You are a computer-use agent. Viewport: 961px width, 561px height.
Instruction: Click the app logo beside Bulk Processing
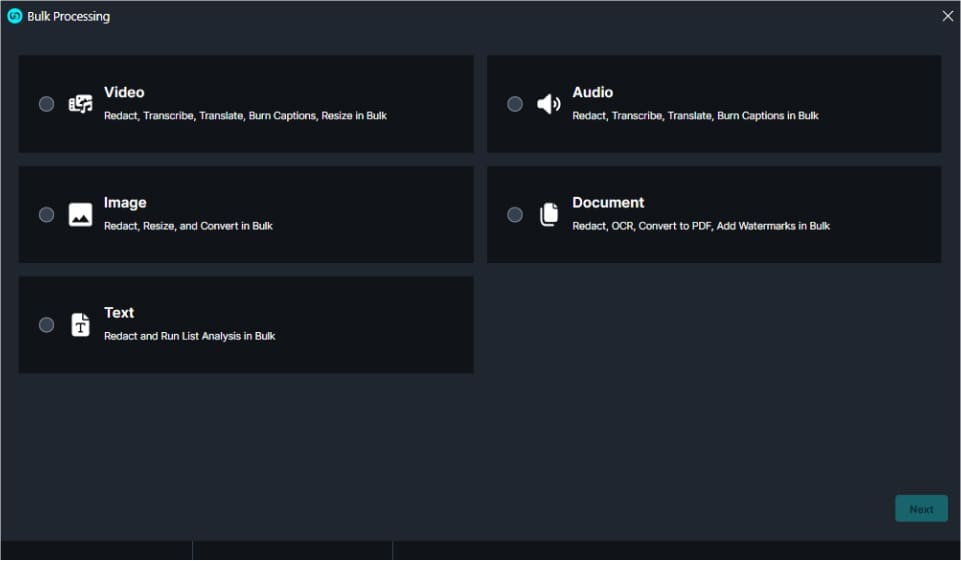pos(15,16)
